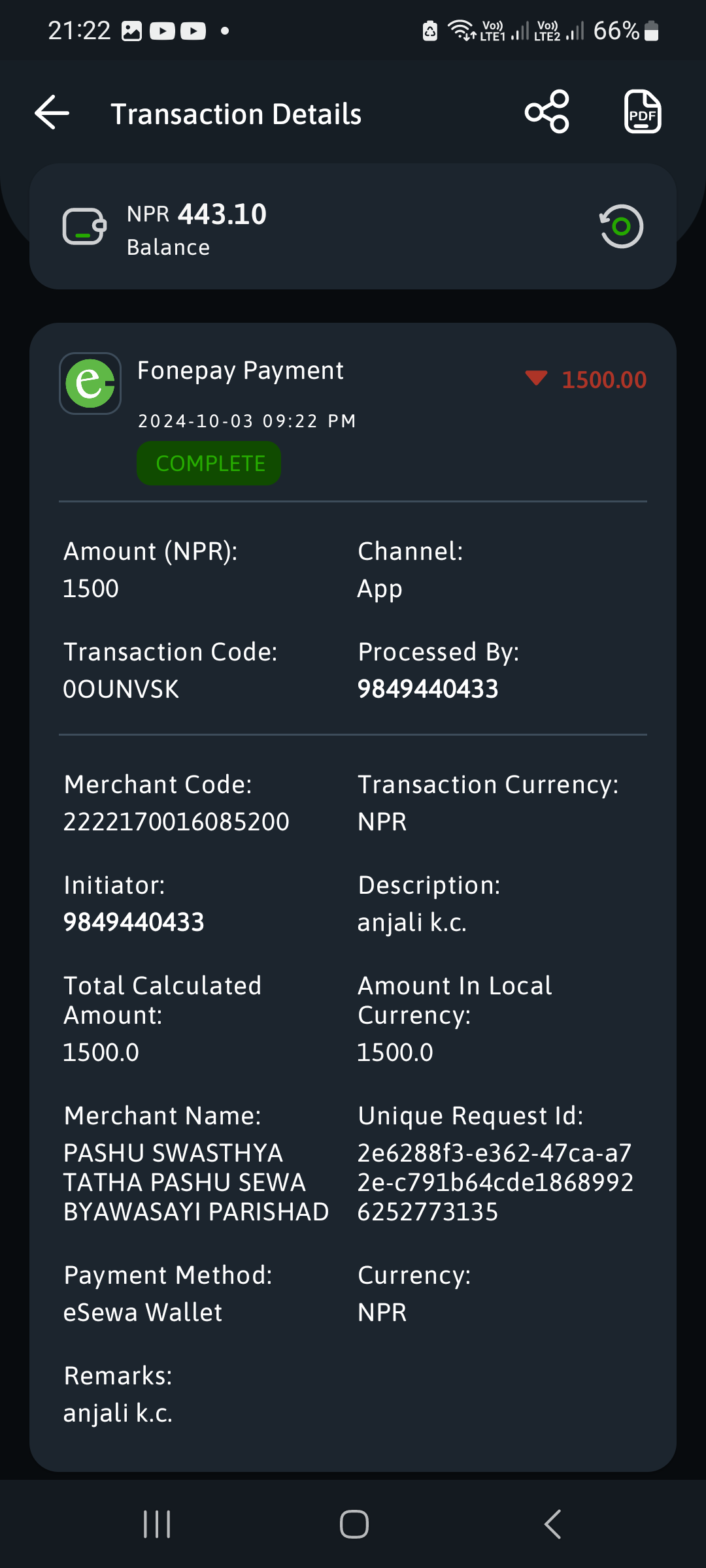Tap the back arrow in header
The width and height of the screenshot is (706, 1568).
pyautogui.click(x=52, y=112)
